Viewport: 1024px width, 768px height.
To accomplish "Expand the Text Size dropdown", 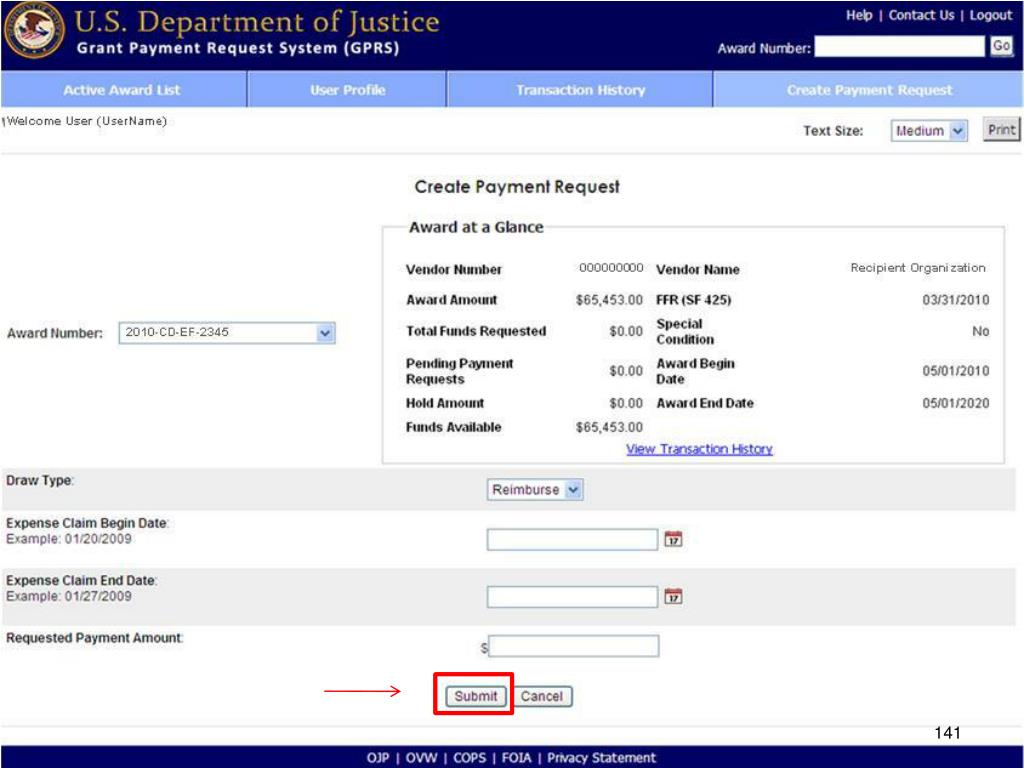I will click(929, 131).
